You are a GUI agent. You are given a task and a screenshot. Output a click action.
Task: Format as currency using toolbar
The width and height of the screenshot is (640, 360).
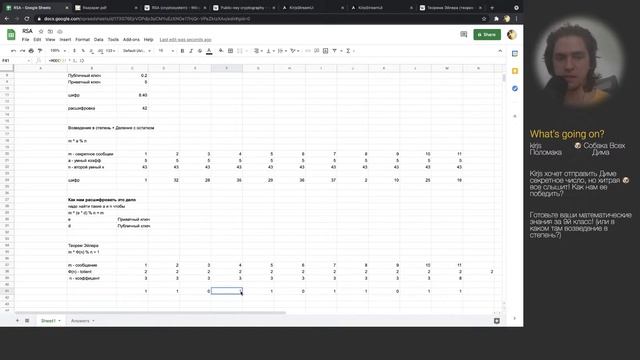[x=74, y=51]
